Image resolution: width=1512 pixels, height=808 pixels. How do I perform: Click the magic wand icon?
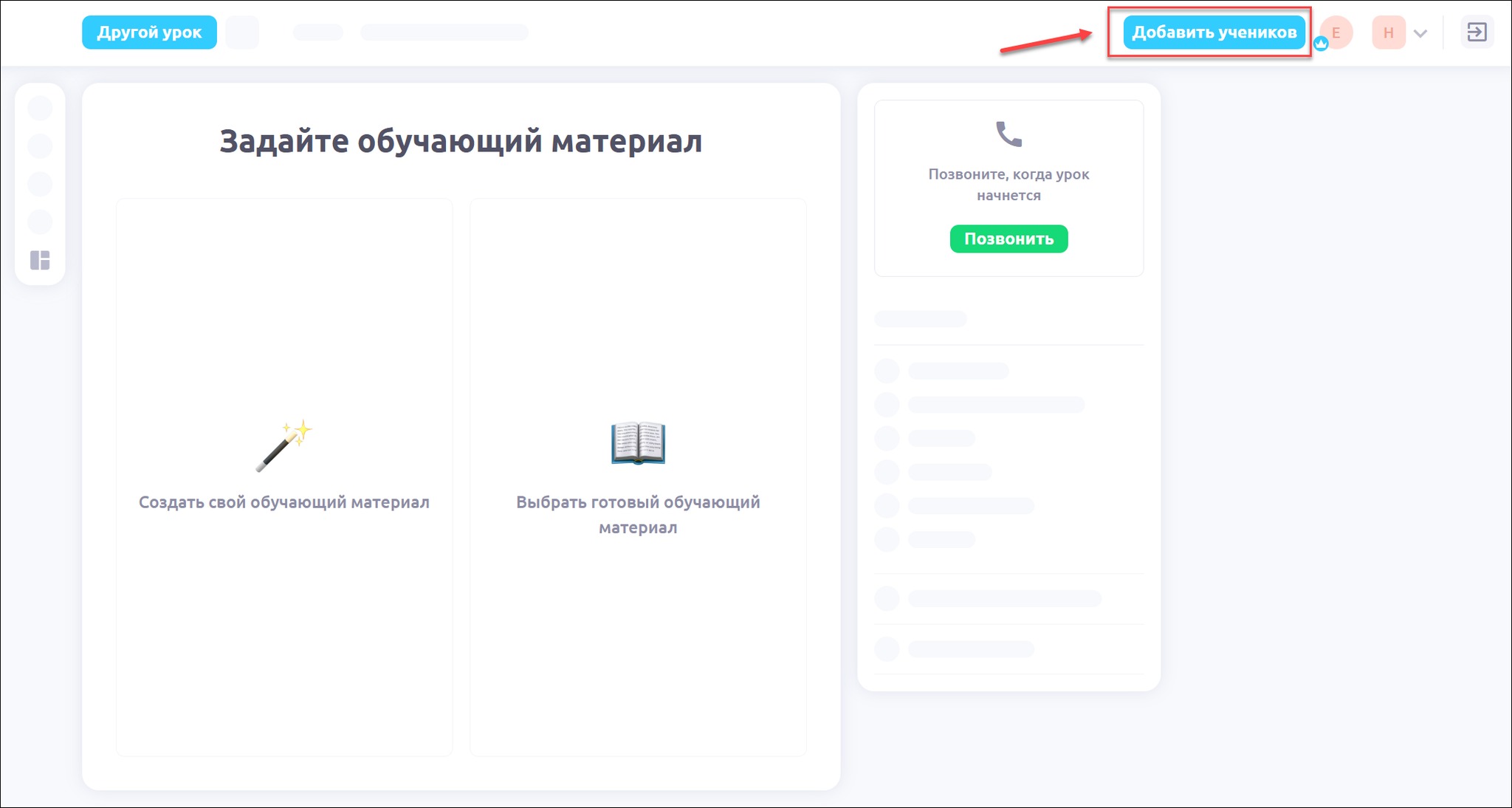tap(284, 445)
